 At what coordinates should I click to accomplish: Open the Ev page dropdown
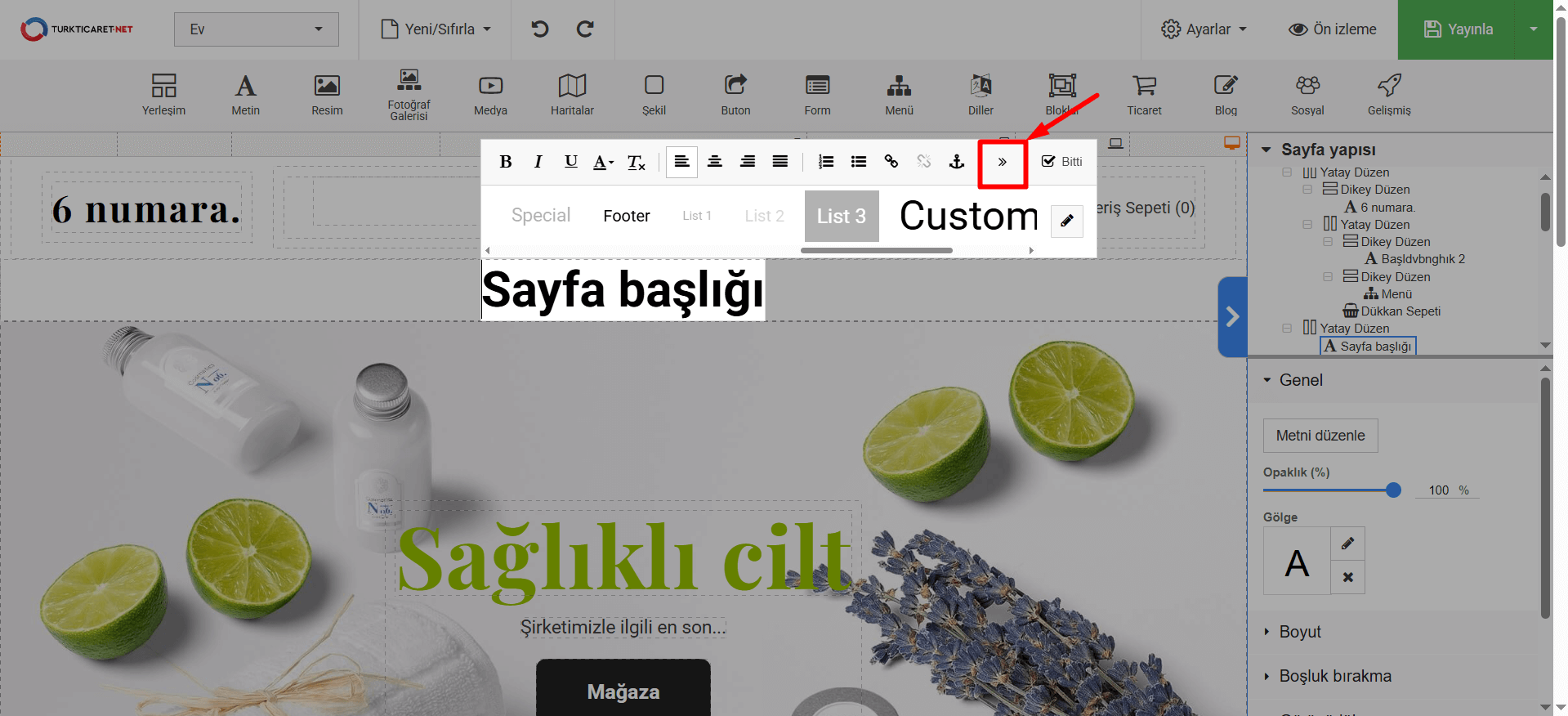pyautogui.click(x=256, y=29)
